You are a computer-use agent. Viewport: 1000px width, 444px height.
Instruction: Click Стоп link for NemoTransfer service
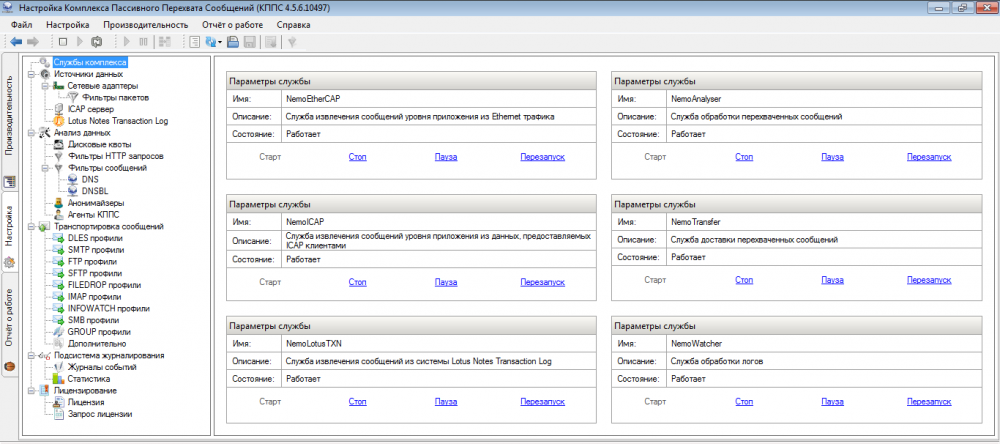coord(744,280)
